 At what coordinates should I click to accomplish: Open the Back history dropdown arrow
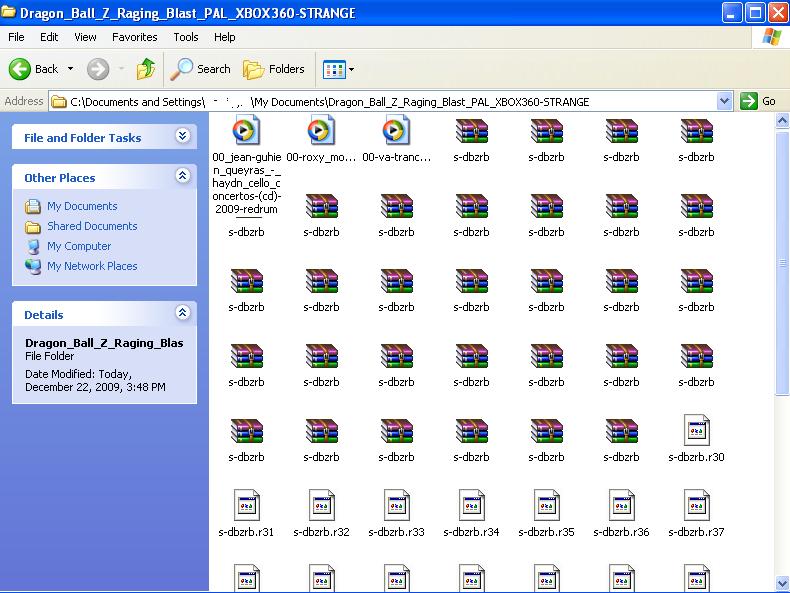tap(71, 69)
